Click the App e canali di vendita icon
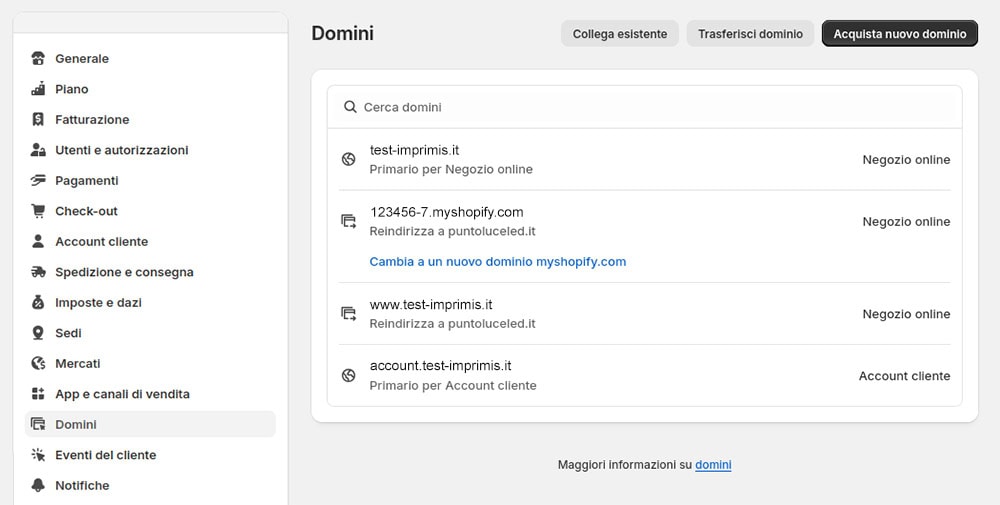 point(38,394)
